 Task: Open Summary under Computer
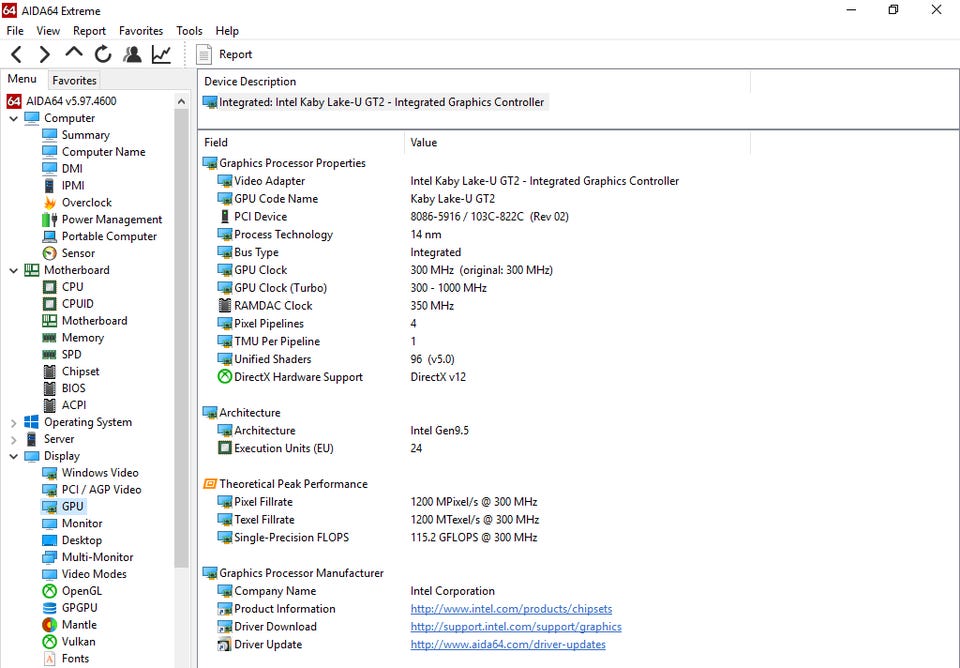[x=76, y=135]
